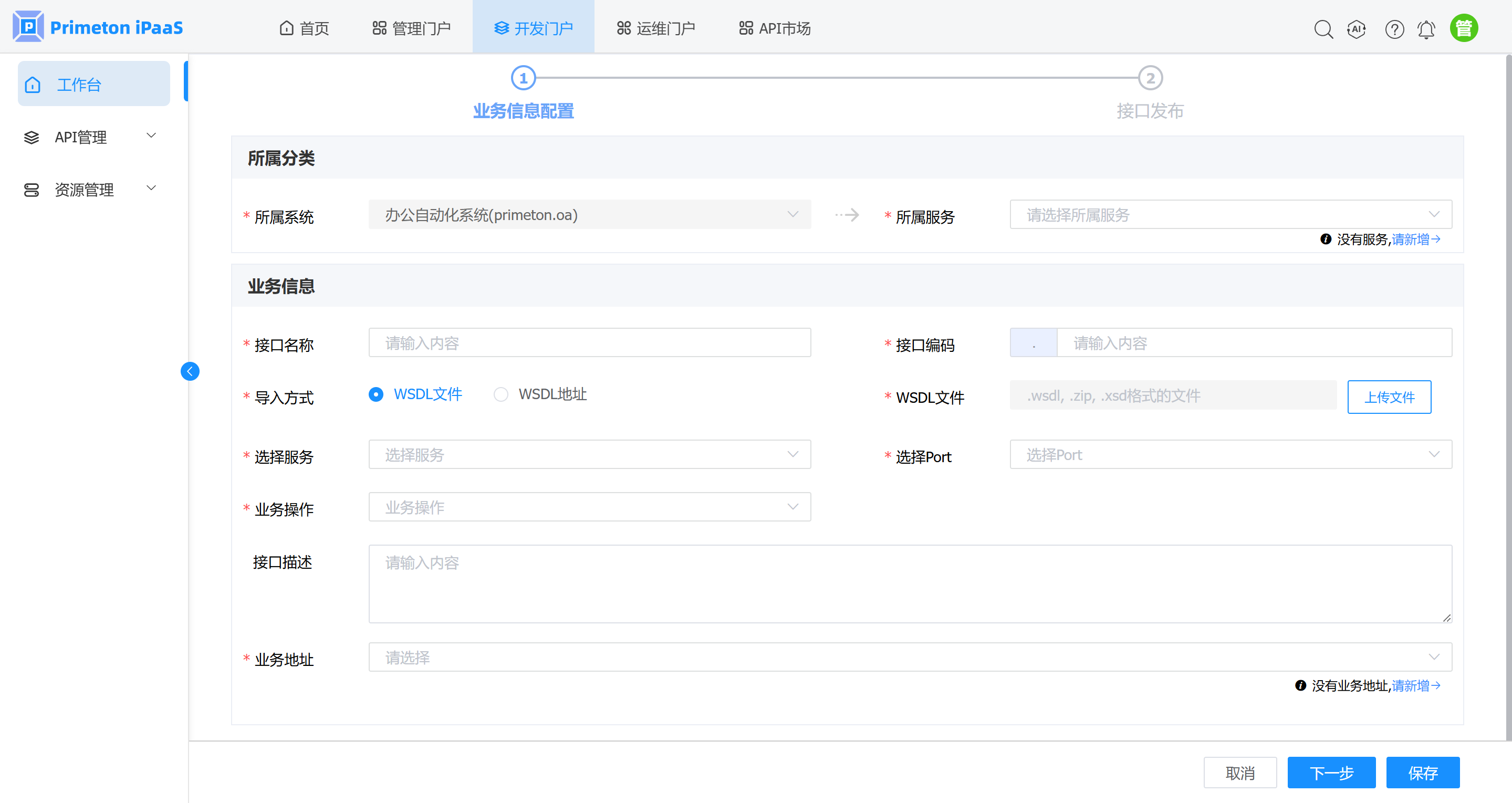Open the AI assistant icon
The height and width of the screenshot is (803, 1512).
(x=1356, y=29)
